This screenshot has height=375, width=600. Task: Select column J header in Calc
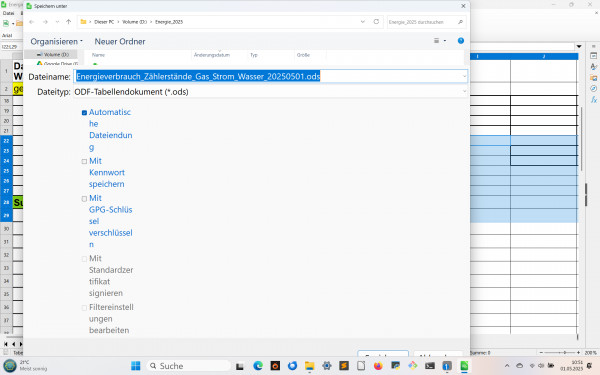point(544,57)
